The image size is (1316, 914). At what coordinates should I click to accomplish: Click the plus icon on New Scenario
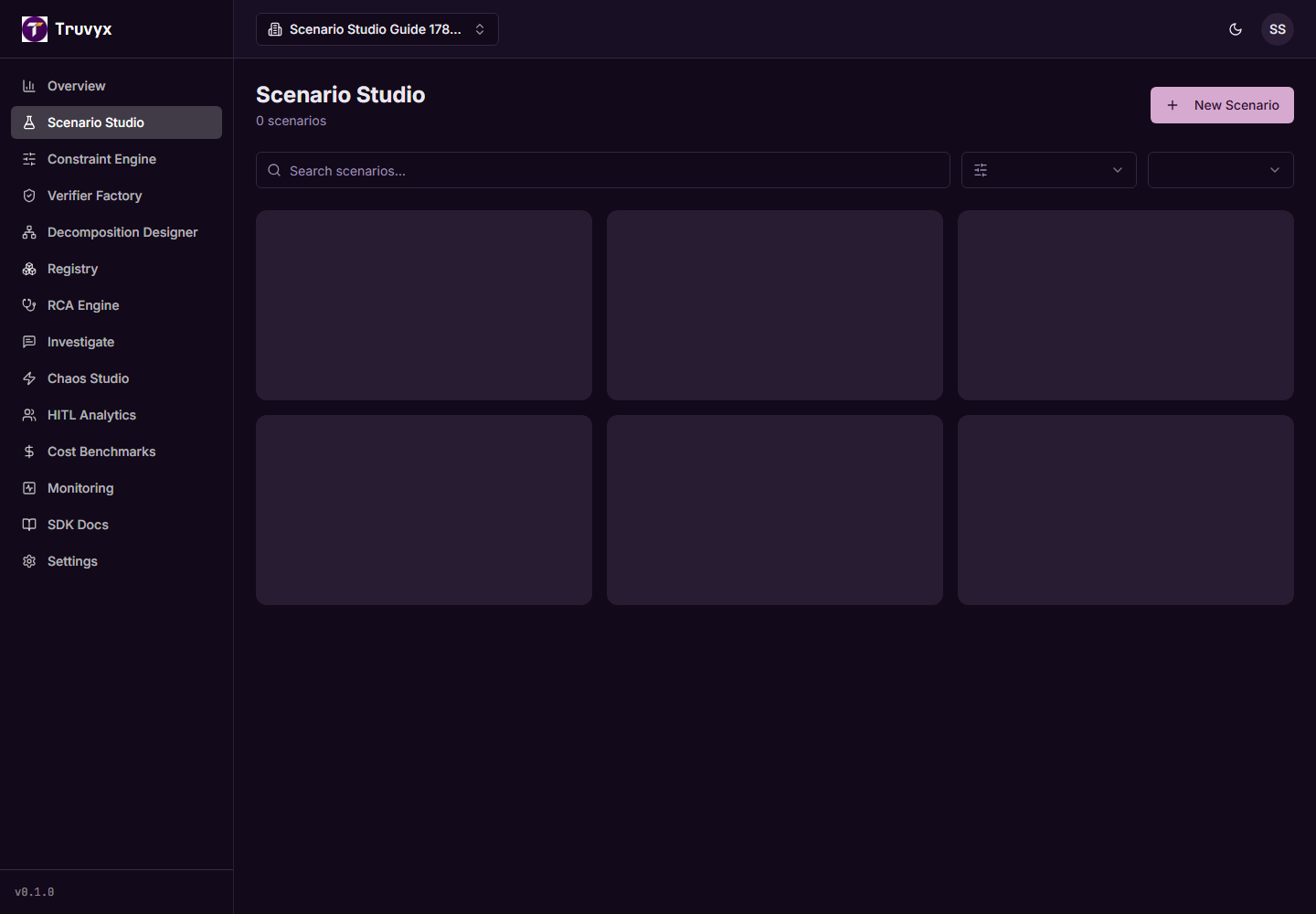coord(1173,105)
